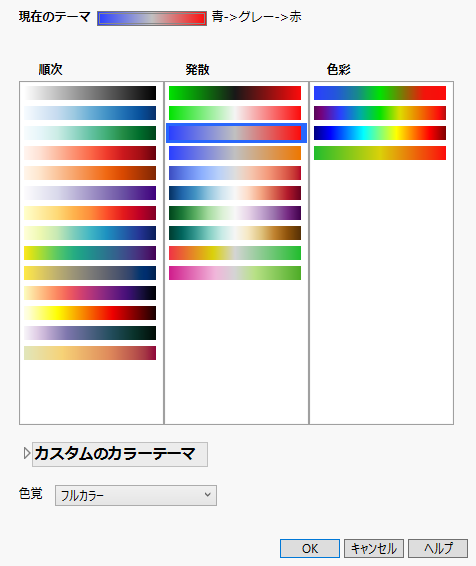The height and width of the screenshot is (566, 476).
Task: Select the lavender-slate-dark green sequential gradient
Action: [90, 333]
